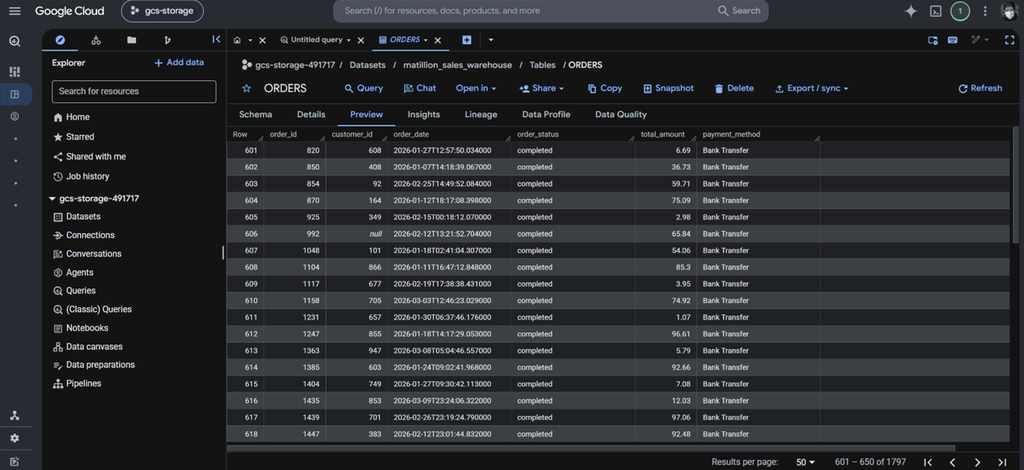This screenshot has height=470, width=1024.
Task: Activate Cloud Shell terminal icon
Action: tap(936, 11)
